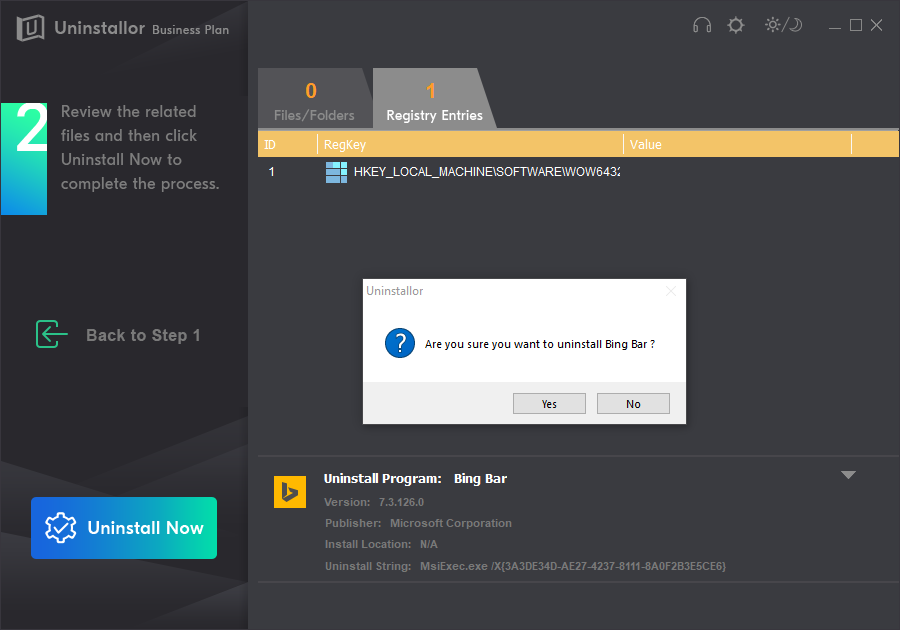
Task: Click the ID column header
Action: [x=288, y=145]
